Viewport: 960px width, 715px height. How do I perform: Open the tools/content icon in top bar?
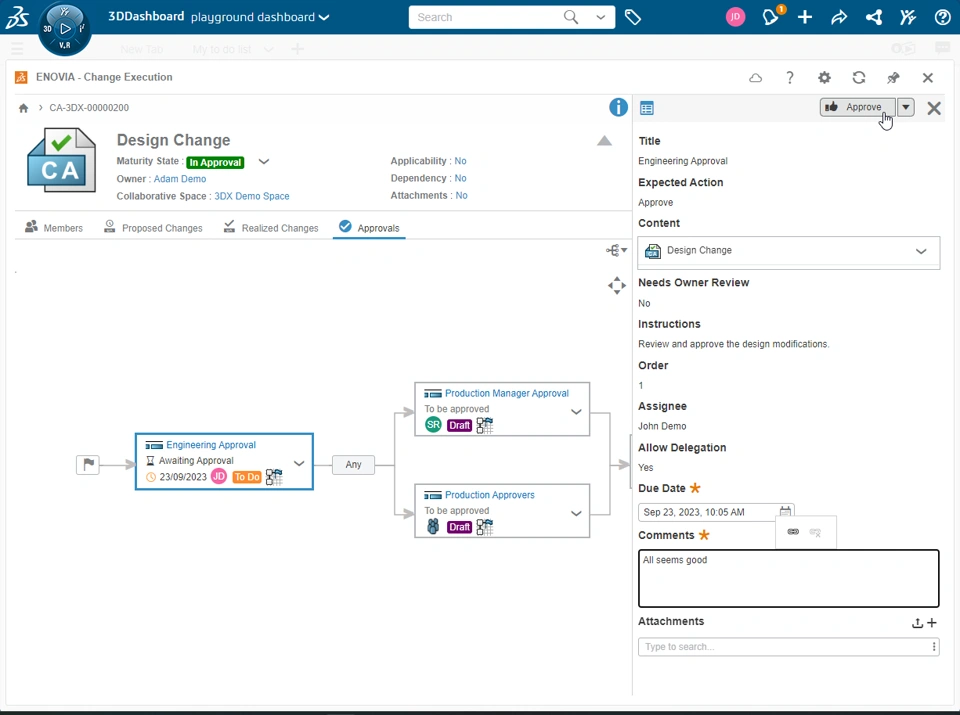(908, 17)
